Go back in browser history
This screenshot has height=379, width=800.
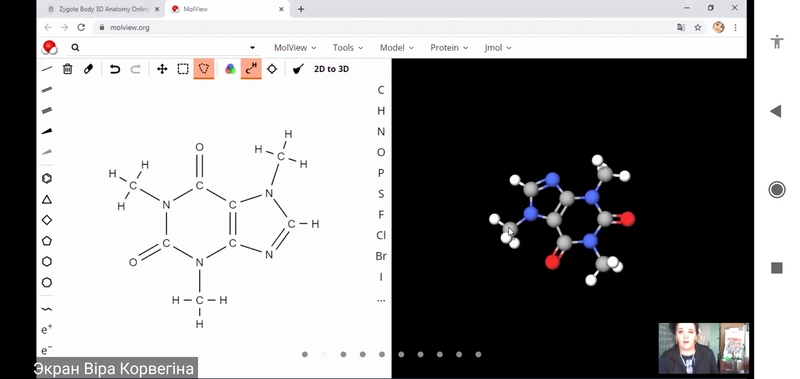point(47,28)
